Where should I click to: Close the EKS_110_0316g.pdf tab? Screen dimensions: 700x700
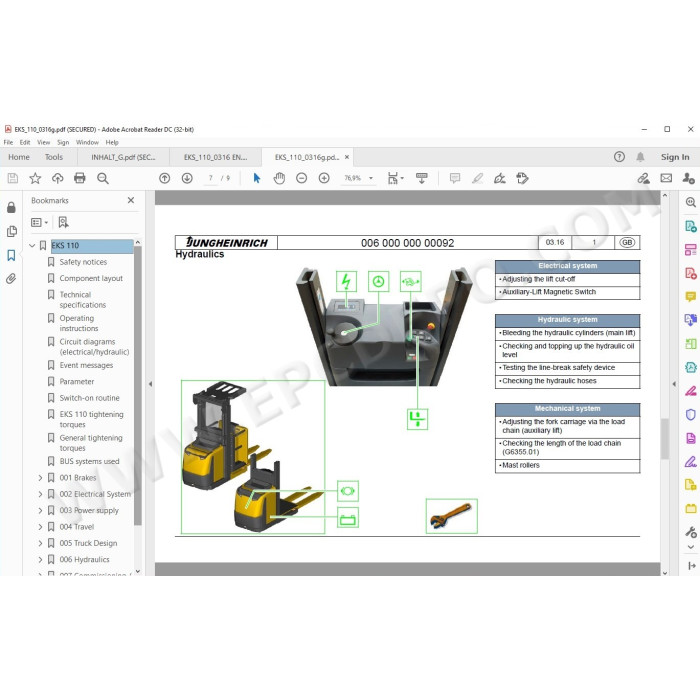[x=346, y=157]
